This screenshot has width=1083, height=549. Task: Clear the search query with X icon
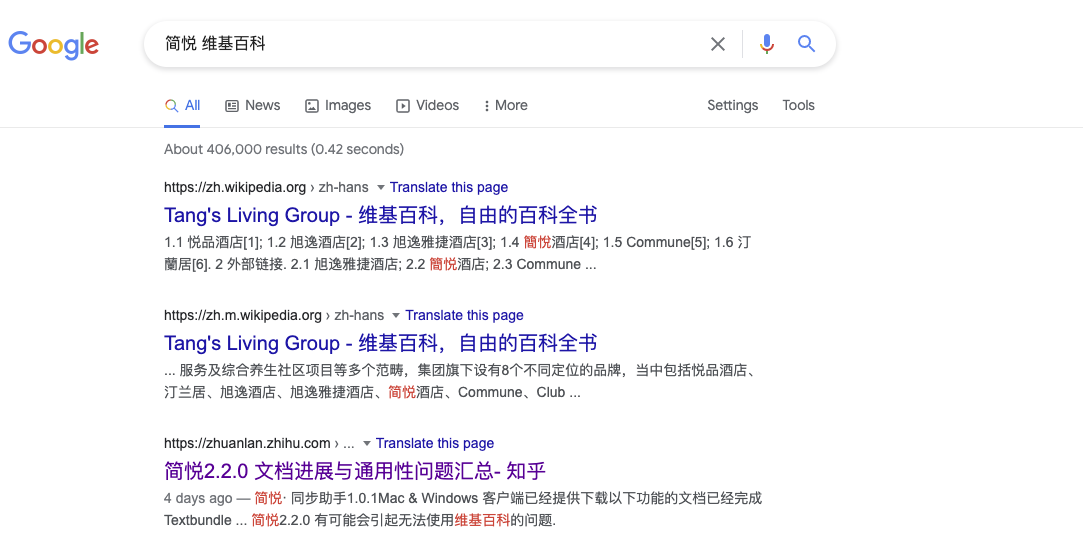(718, 44)
